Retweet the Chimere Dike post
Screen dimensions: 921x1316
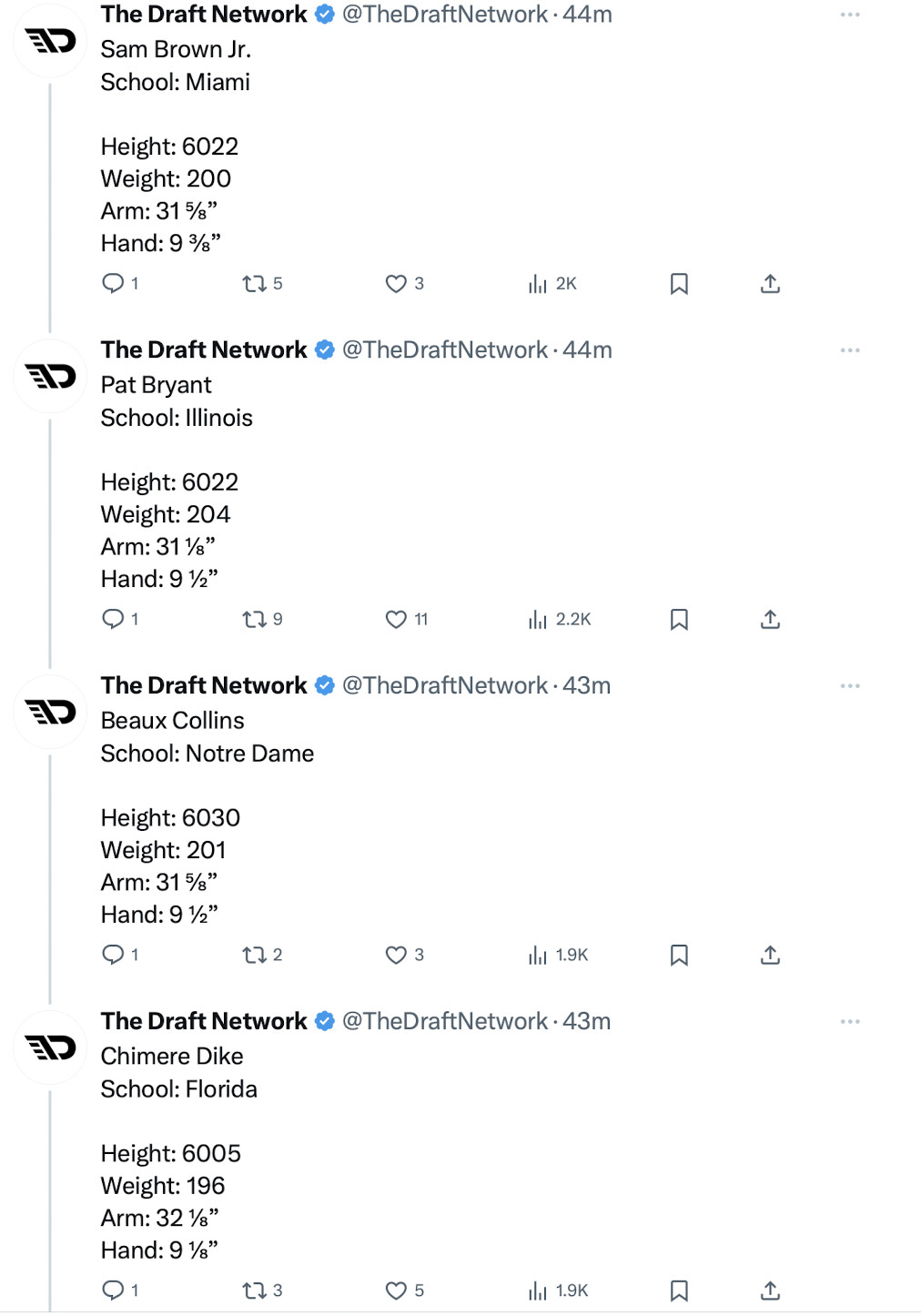[x=255, y=1291]
